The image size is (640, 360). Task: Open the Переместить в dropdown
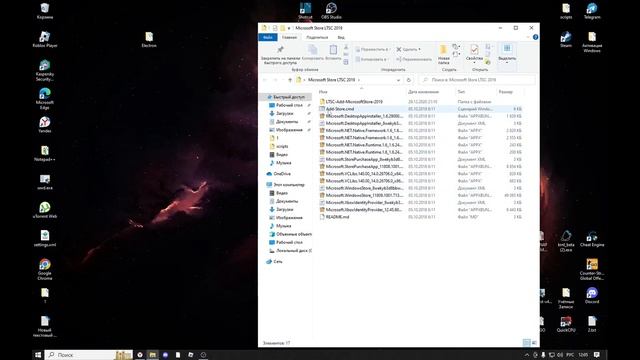pyautogui.click(x=372, y=49)
